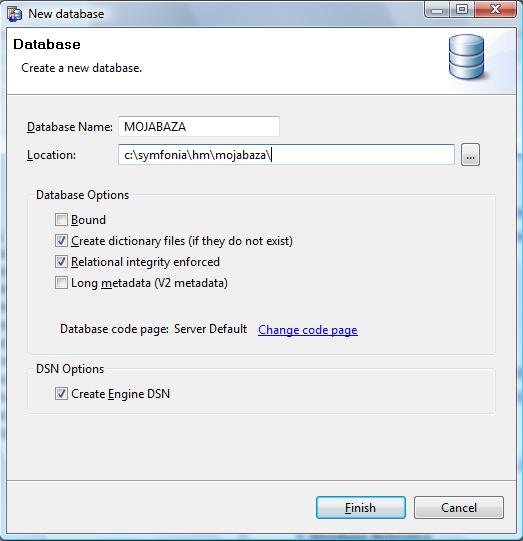The width and height of the screenshot is (523, 541).
Task: Click the database cylinder icon in banner
Action: 467,57
